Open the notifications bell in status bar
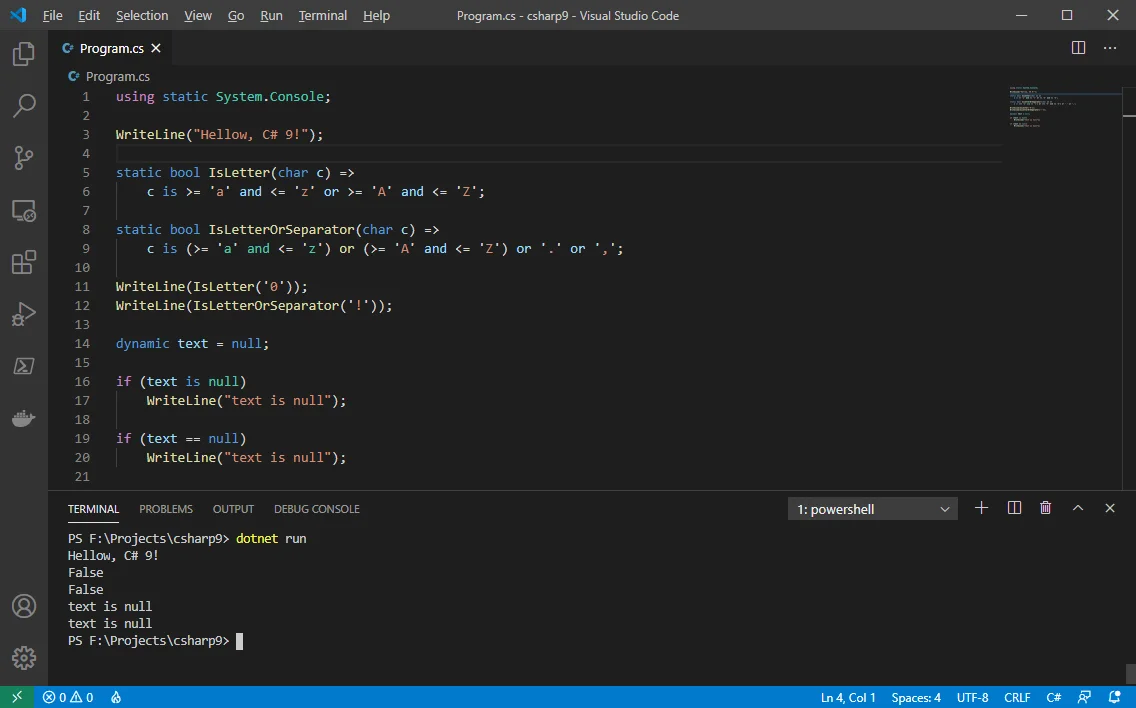 click(1115, 697)
